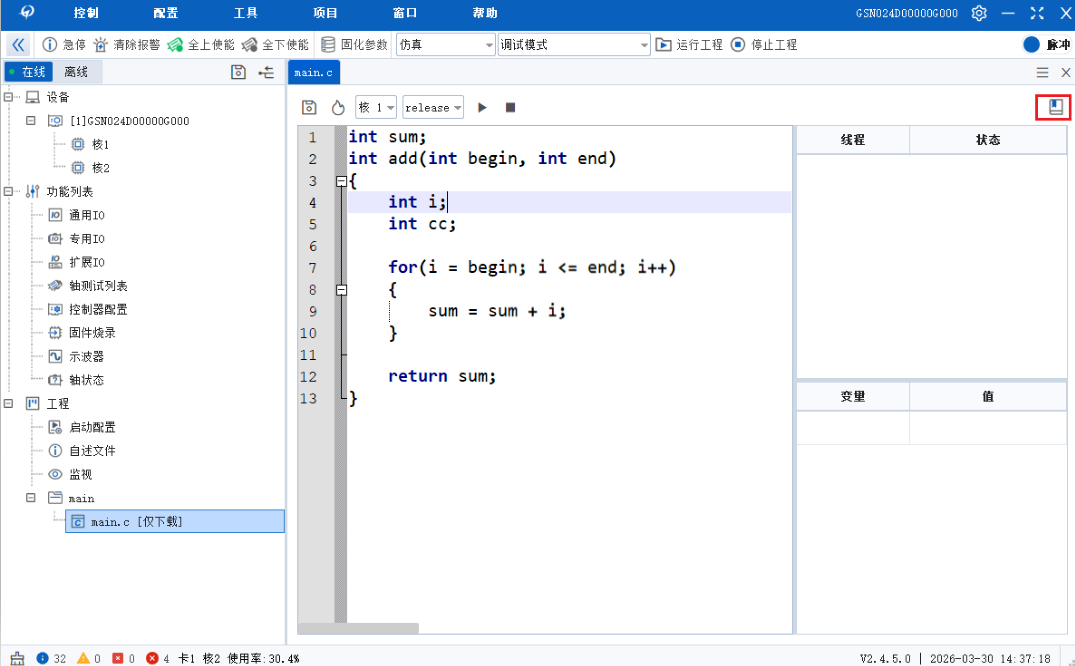Click the flame burn icon in editor toolbar
This screenshot has height=666, width=1075.
[338, 107]
